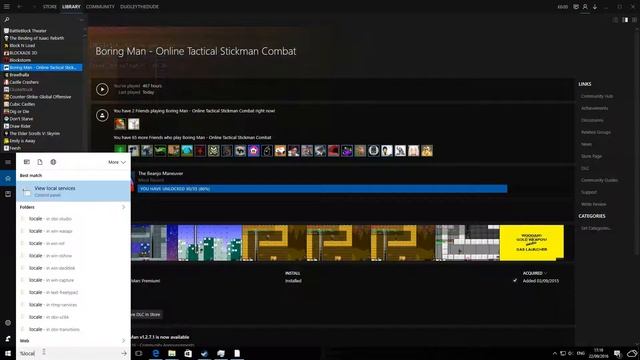Screen dimensions: 640x360
Task: Switch to the detail view layout icon
Action: click(625, 20)
